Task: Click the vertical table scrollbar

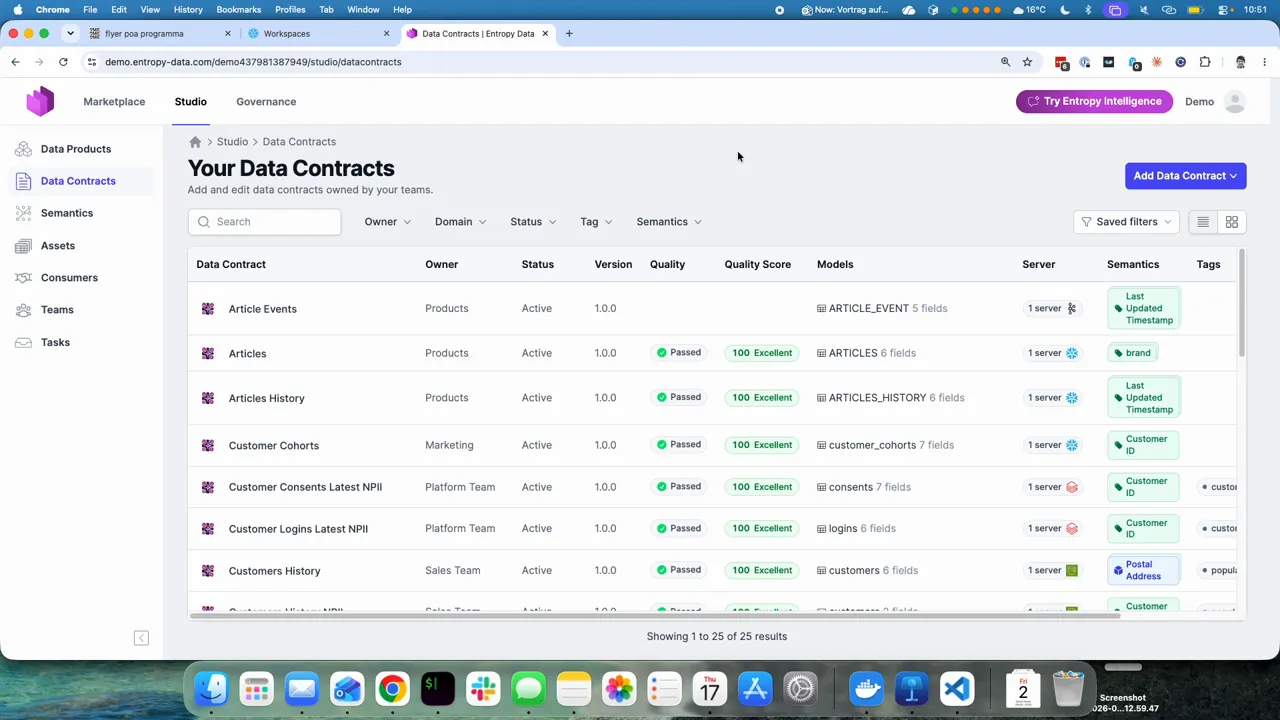Action: [1241, 303]
